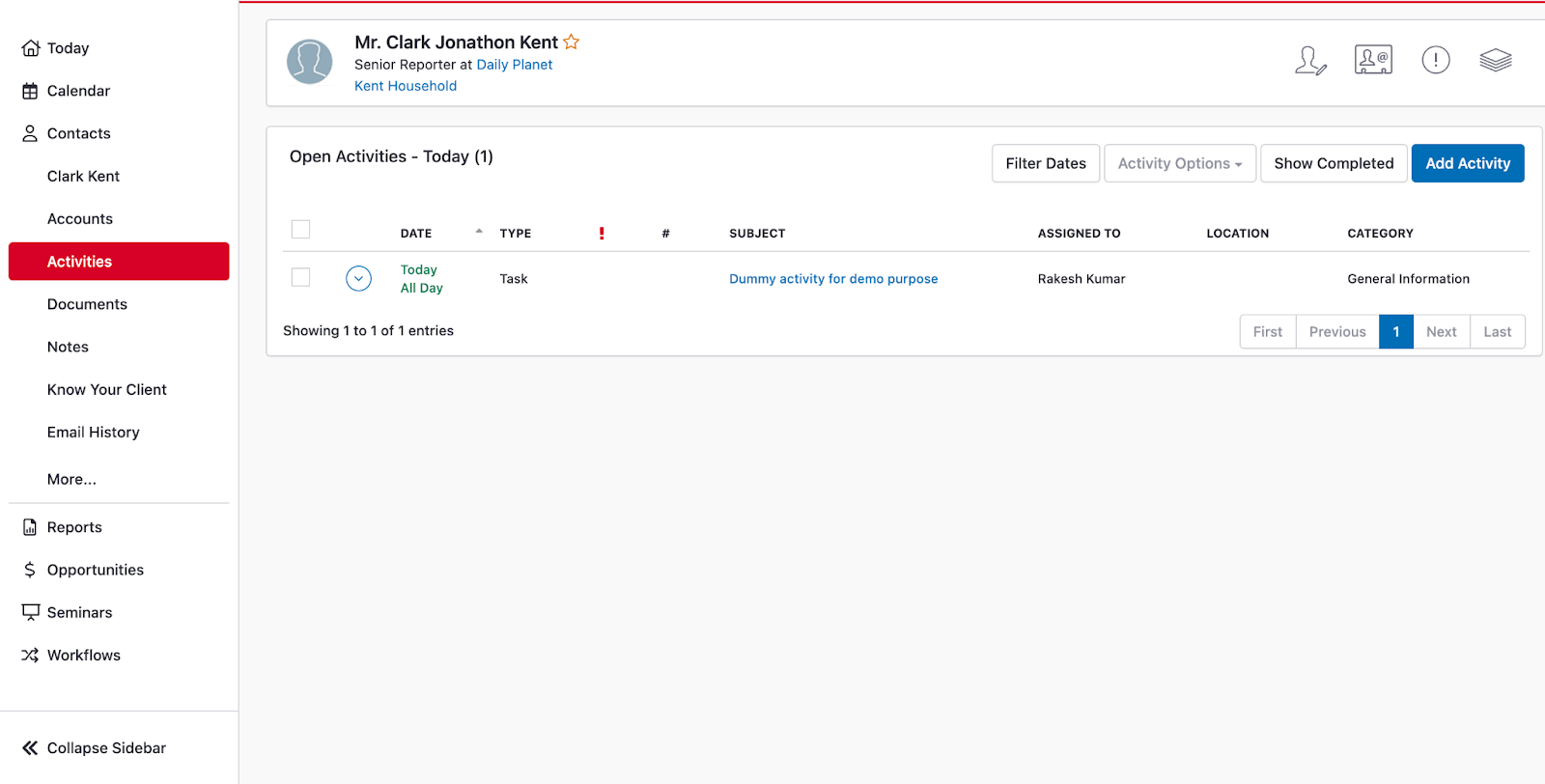Collapse the sidebar with double chevron
This screenshot has height=784, width=1545.
[x=31, y=748]
